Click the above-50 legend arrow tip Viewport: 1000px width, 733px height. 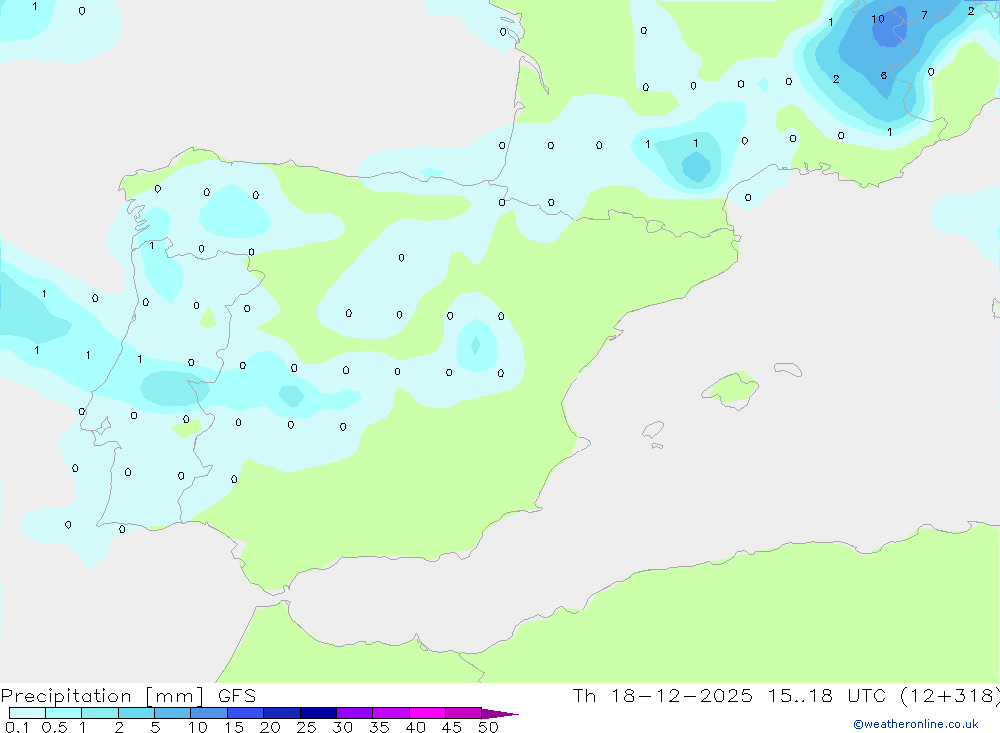501,714
